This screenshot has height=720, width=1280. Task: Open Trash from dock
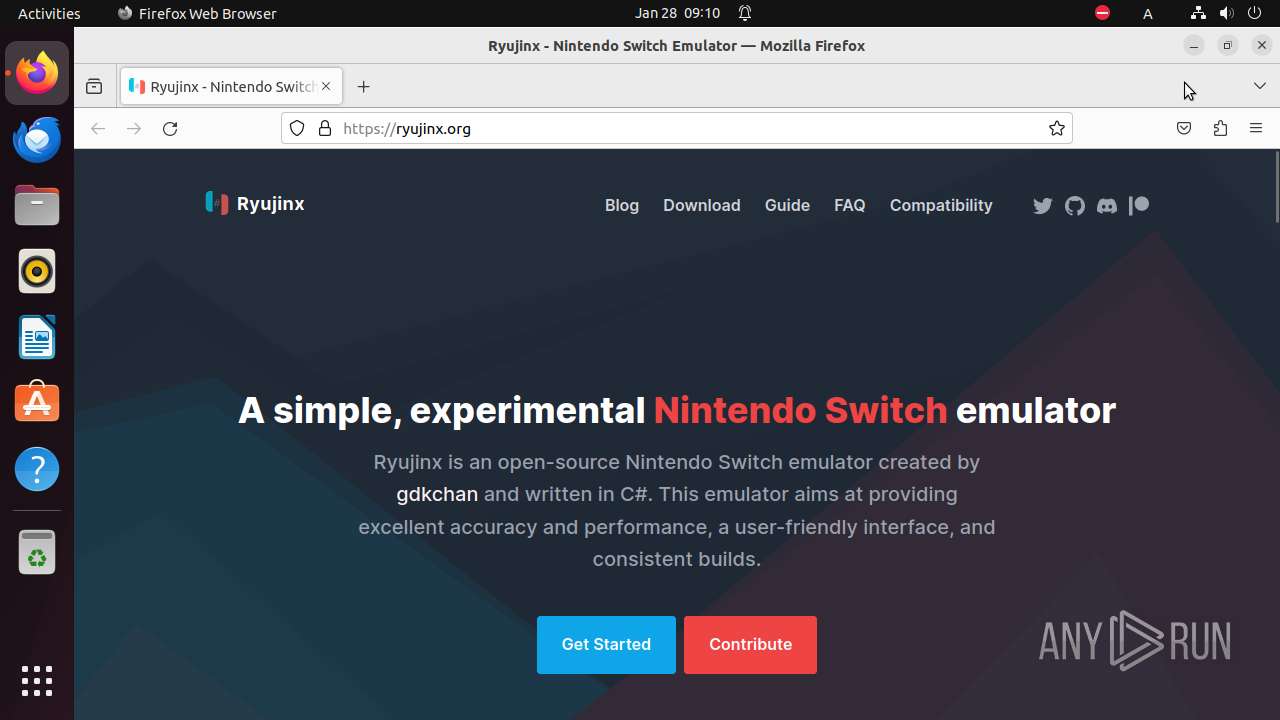pos(37,552)
